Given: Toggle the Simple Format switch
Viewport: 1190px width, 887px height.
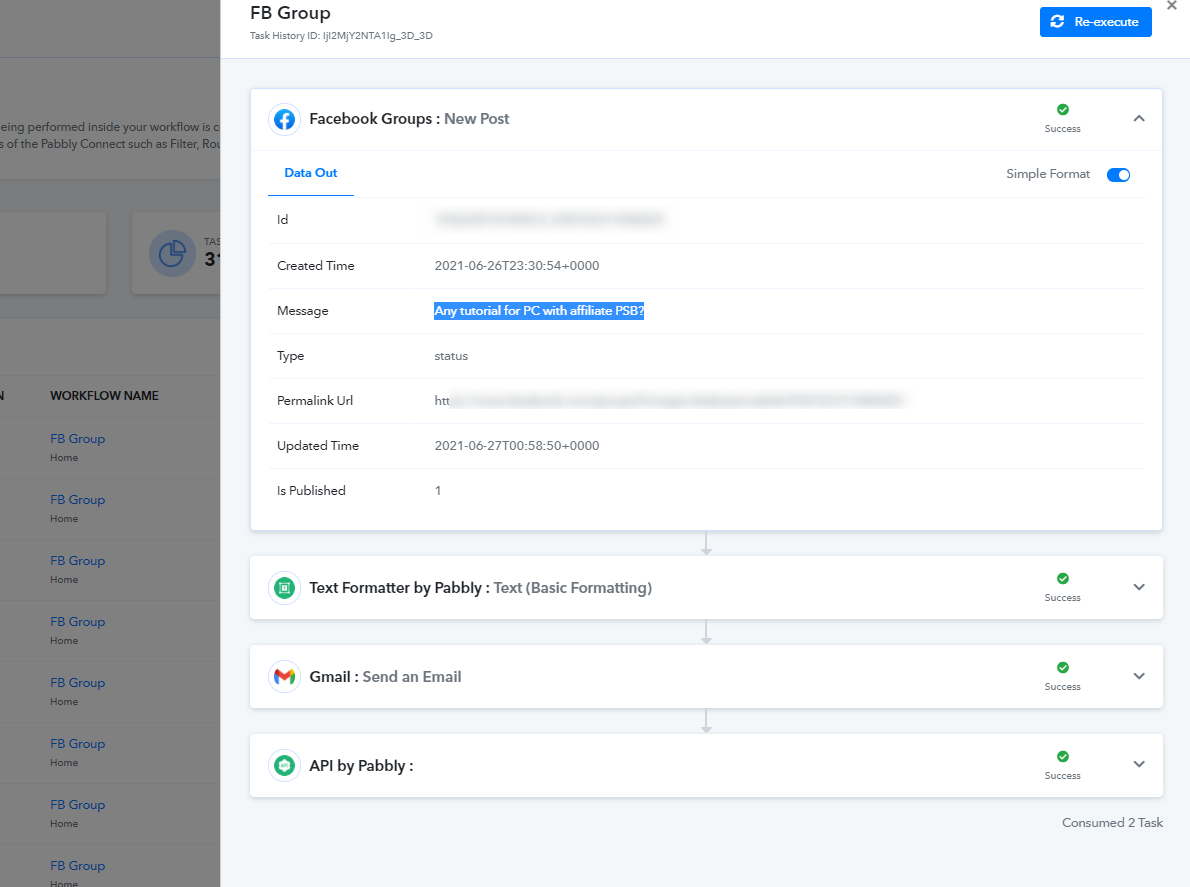Looking at the screenshot, I should (1118, 175).
